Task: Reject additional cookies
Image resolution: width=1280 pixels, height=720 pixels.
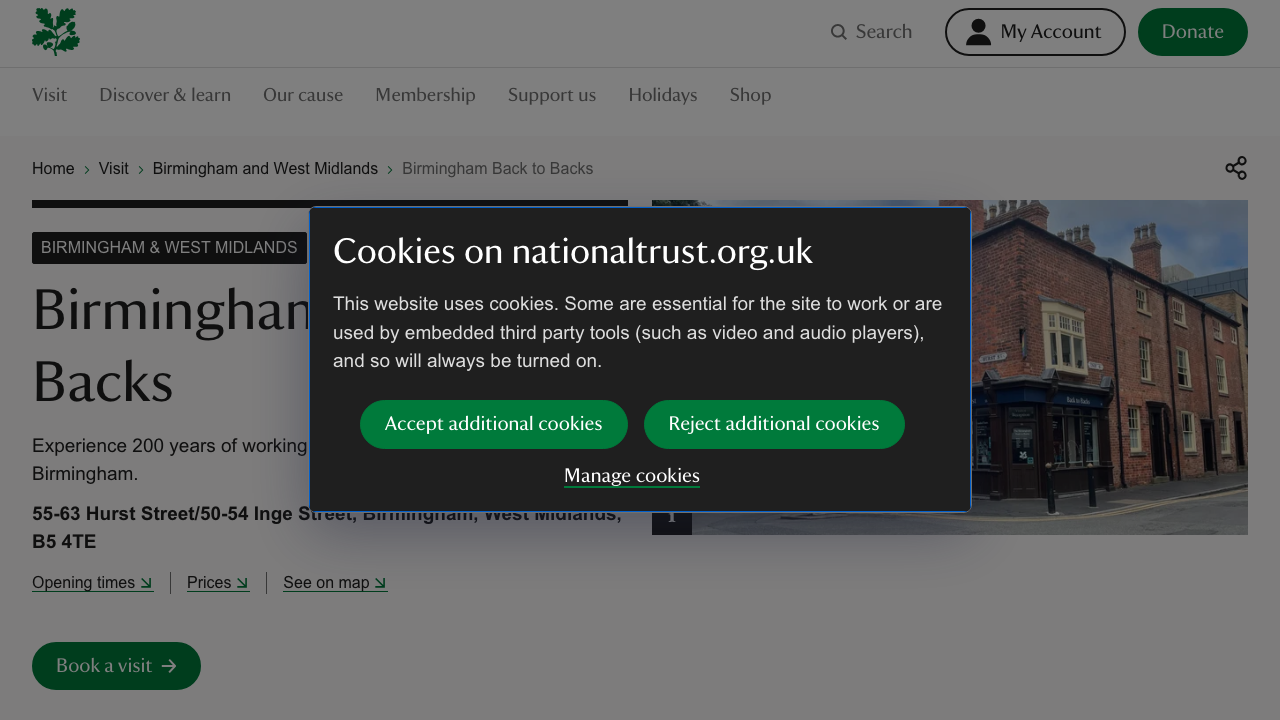Action: click(774, 424)
